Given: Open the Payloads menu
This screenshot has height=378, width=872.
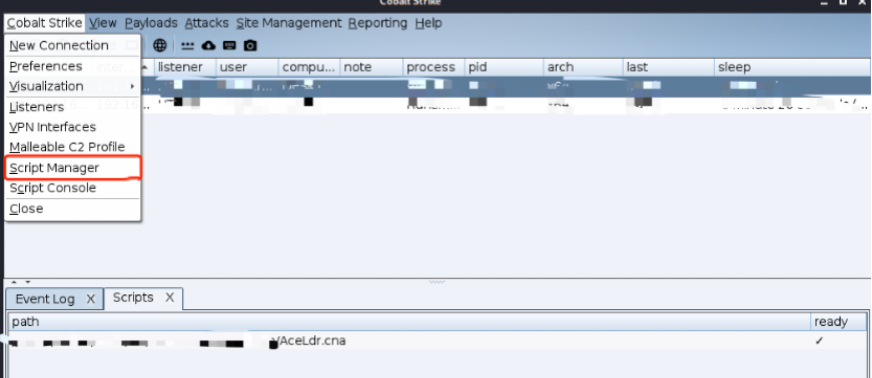Looking at the screenshot, I should coord(151,23).
